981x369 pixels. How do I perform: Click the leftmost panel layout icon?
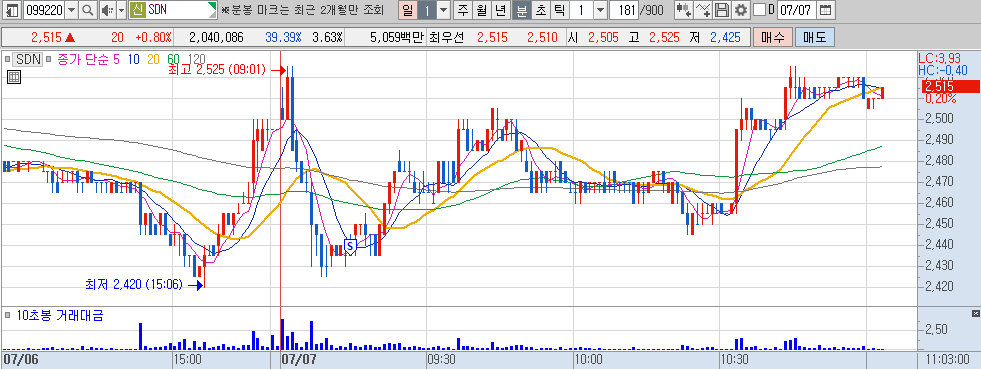tap(12, 10)
